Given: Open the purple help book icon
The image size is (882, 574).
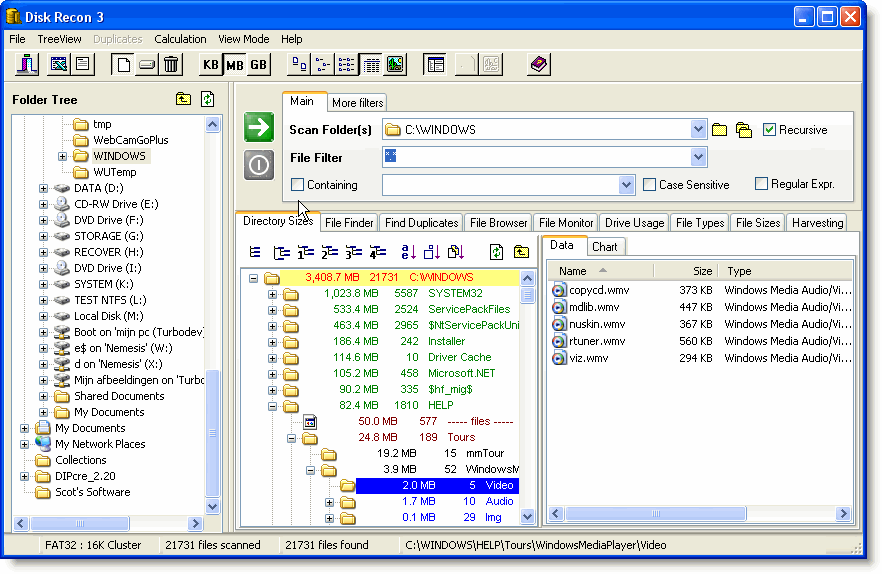Looking at the screenshot, I should coord(538,64).
